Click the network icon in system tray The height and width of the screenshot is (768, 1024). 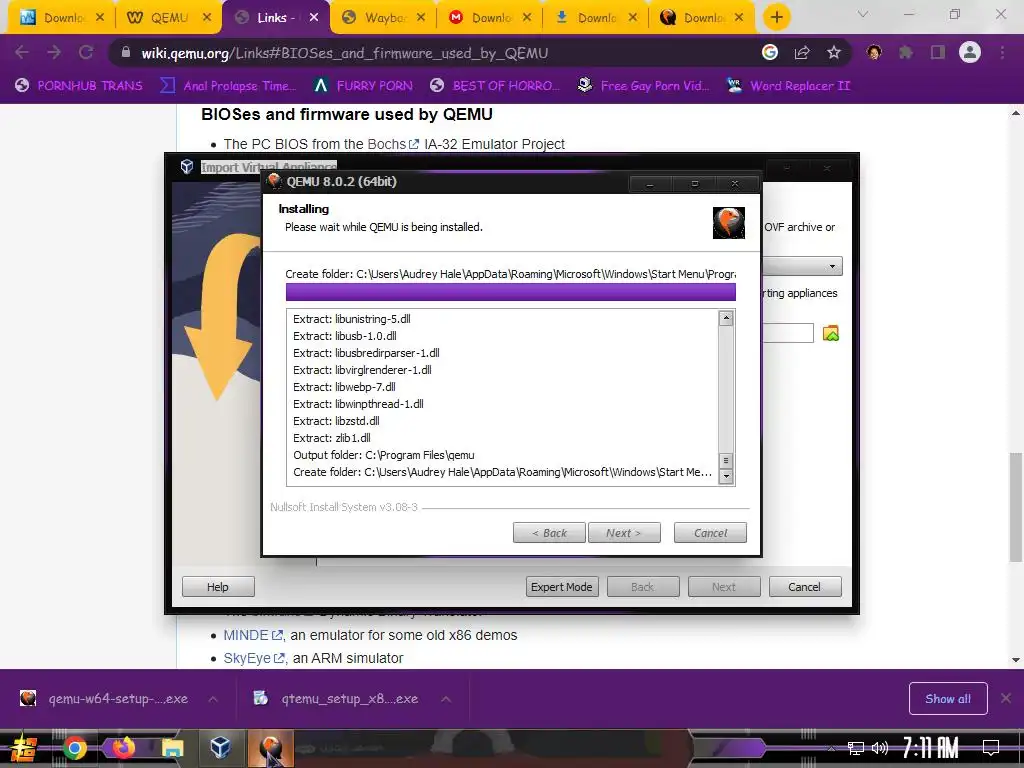(x=855, y=748)
